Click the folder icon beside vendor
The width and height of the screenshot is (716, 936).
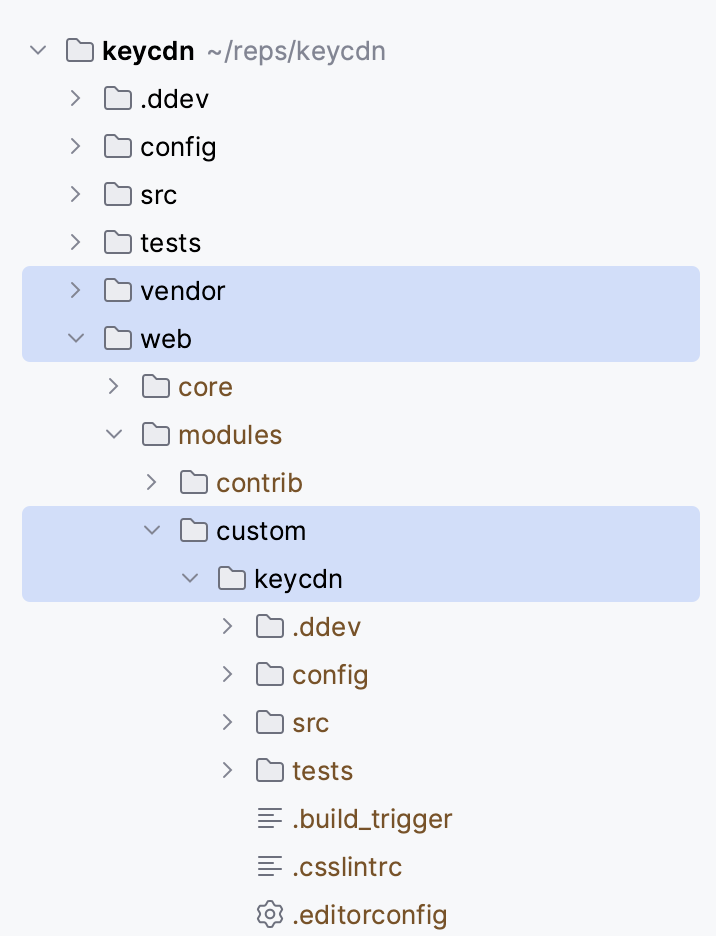coord(118,291)
